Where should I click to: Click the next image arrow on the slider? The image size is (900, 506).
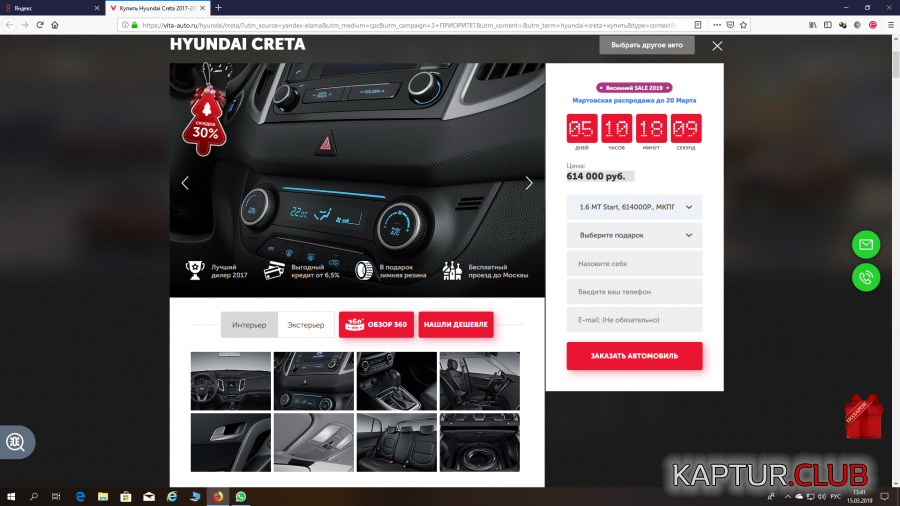coord(529,183)
